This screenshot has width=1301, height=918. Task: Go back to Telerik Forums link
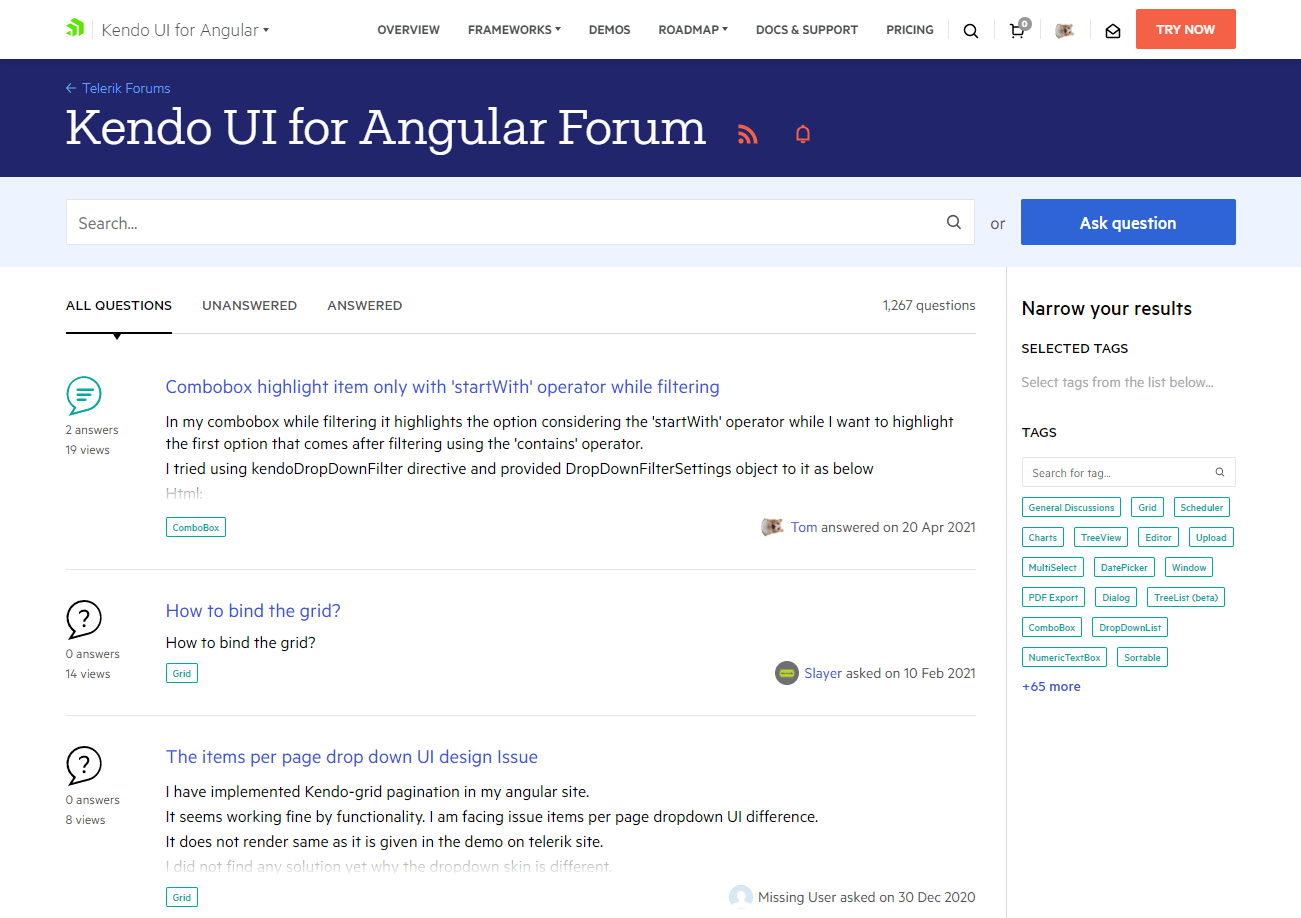click(x=118, y=88)
